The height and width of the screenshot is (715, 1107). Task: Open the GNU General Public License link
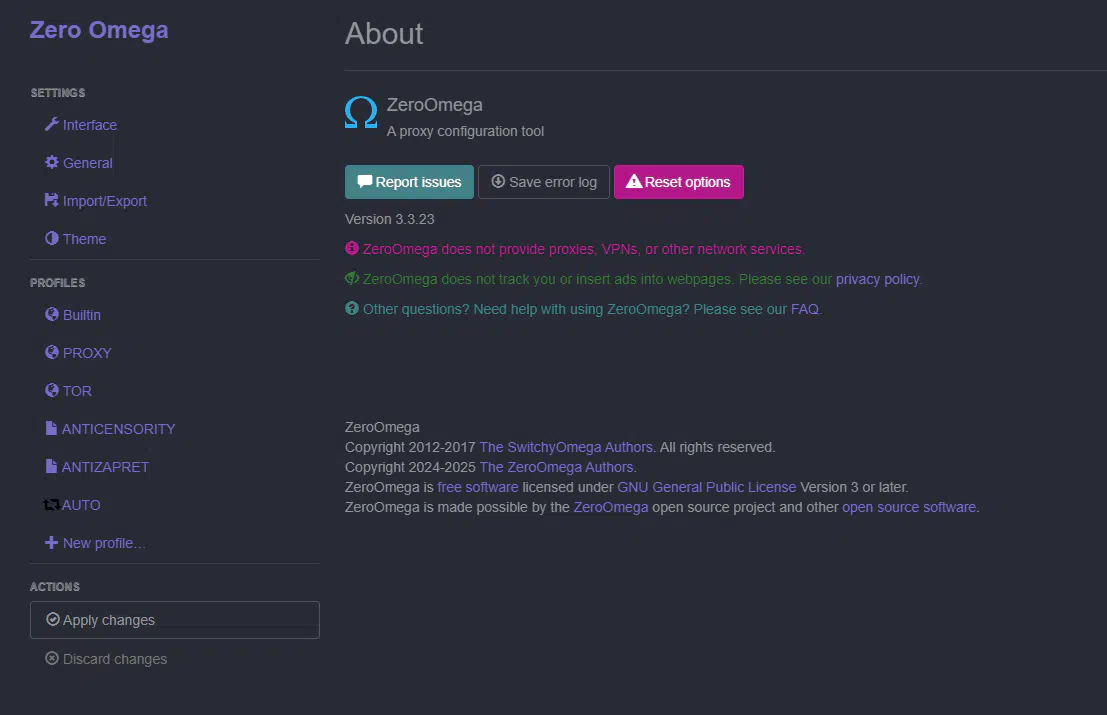click(707, 487)
